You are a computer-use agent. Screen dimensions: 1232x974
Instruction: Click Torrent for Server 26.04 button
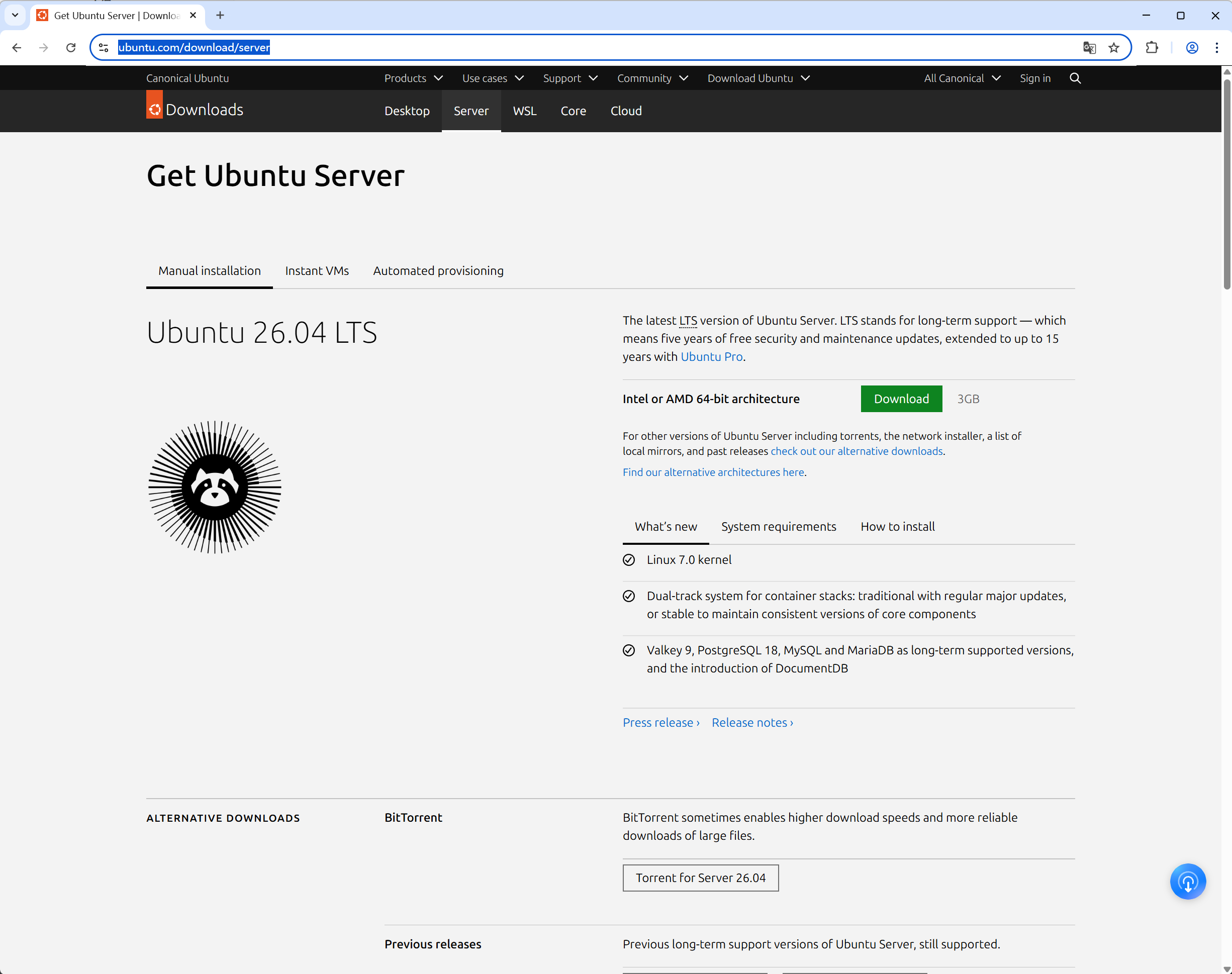click(x=700, y=878)
